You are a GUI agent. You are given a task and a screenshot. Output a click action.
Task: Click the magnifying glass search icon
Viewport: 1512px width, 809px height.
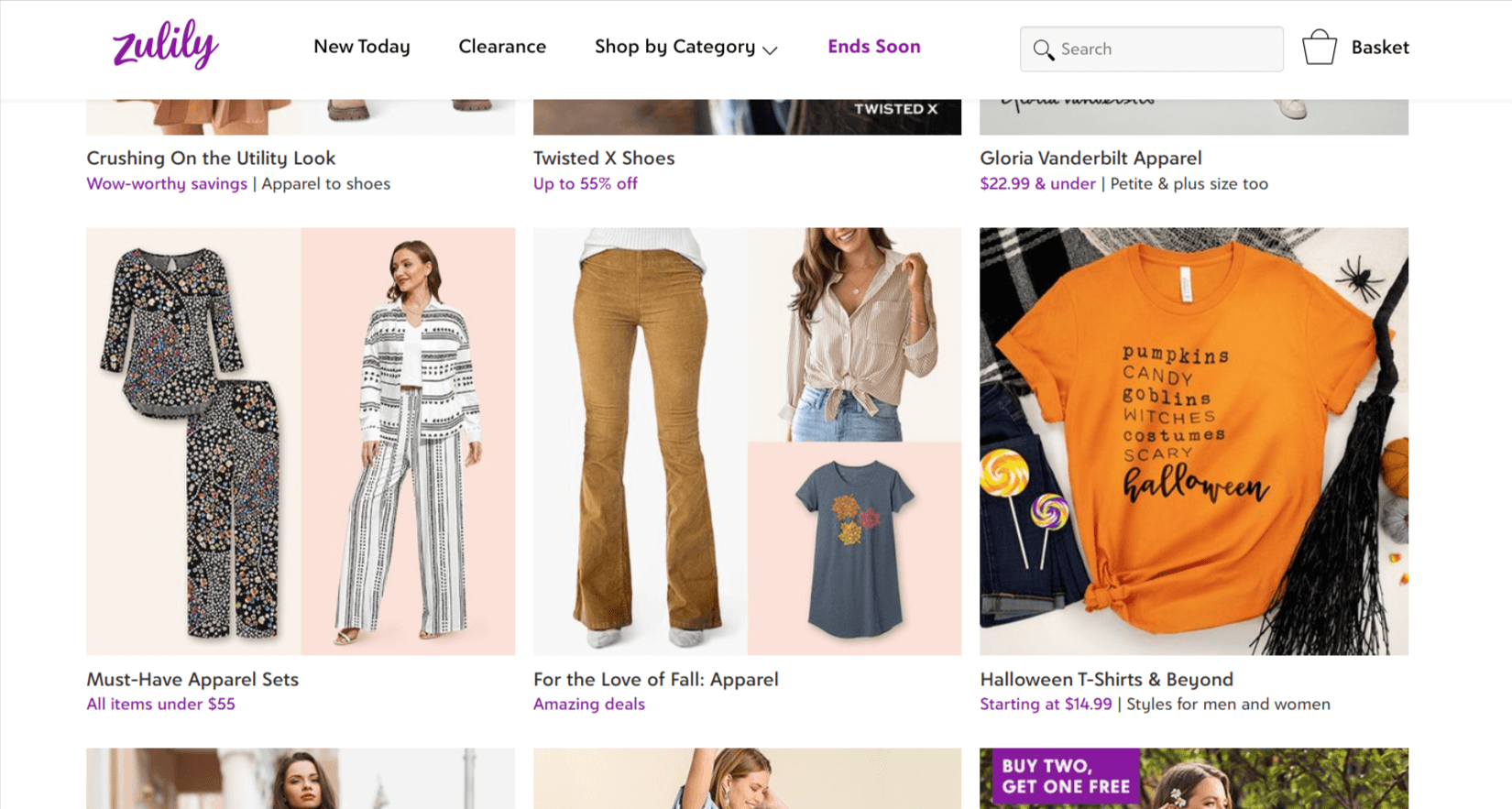pyautogui.click(x=1043, y=49)
